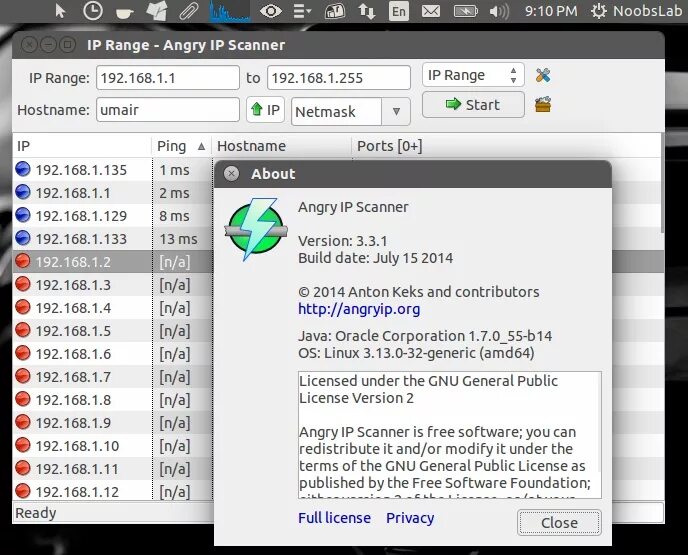Open the NoobsLab session gear menu

[x=636, y=11]
